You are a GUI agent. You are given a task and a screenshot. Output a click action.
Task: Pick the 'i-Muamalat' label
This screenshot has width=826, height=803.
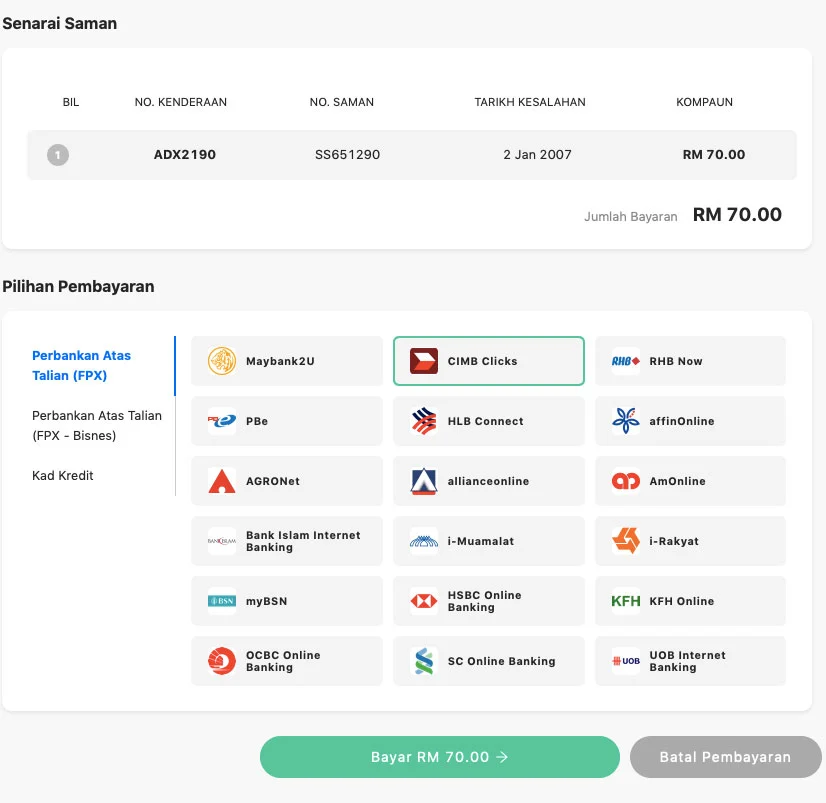click(481, 541)
